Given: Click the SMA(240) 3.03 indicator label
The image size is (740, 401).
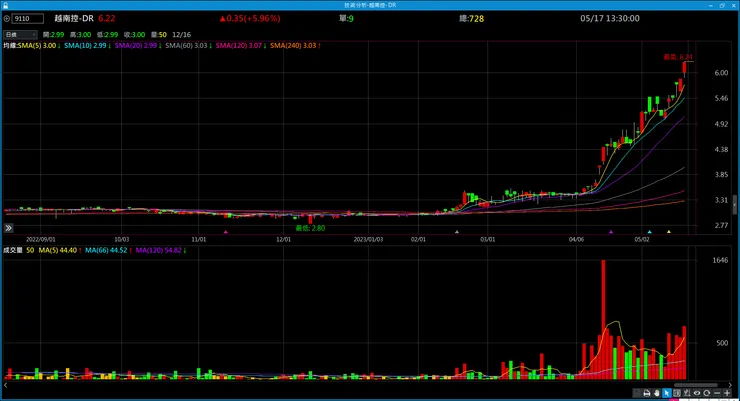Looking at the screenshot, I should click(295, 46).
